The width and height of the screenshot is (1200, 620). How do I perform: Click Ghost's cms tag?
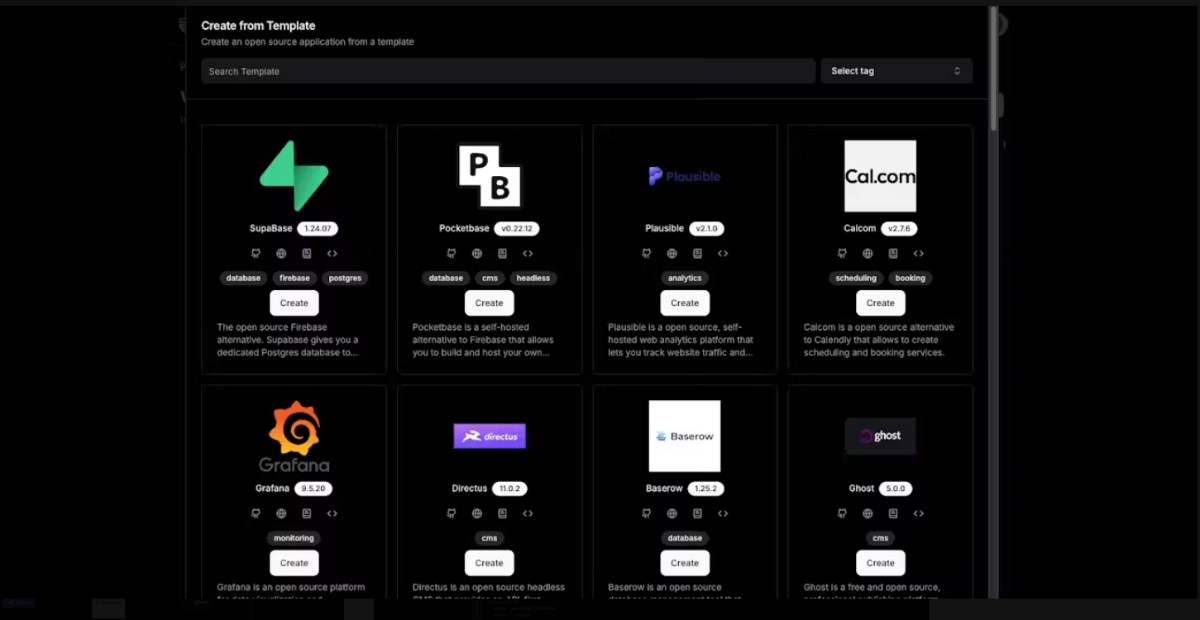pyautogui.click(x=880, y=538)
